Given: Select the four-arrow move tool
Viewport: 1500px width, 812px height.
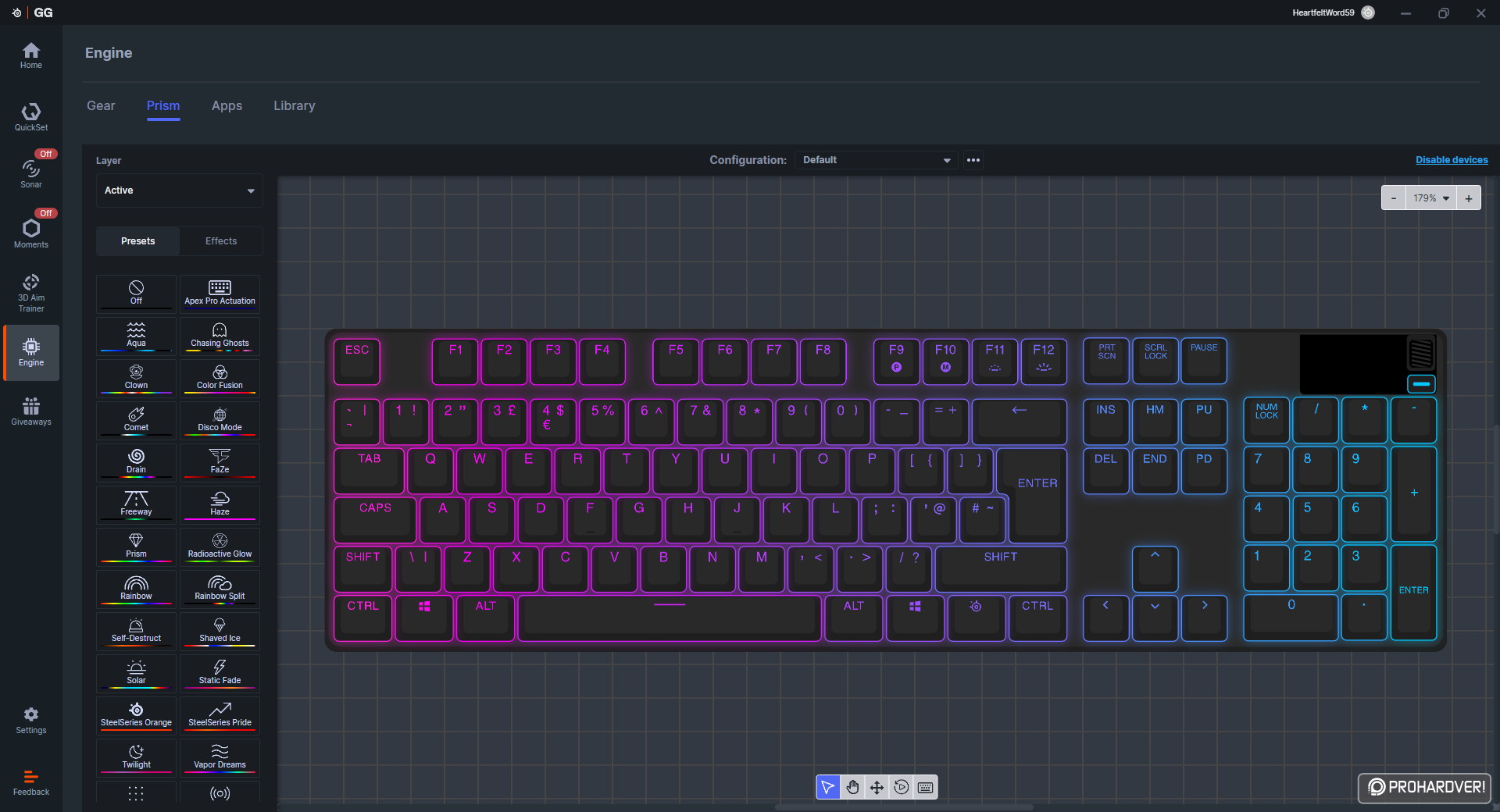Looking at the screenshot, I should (877, 787).
